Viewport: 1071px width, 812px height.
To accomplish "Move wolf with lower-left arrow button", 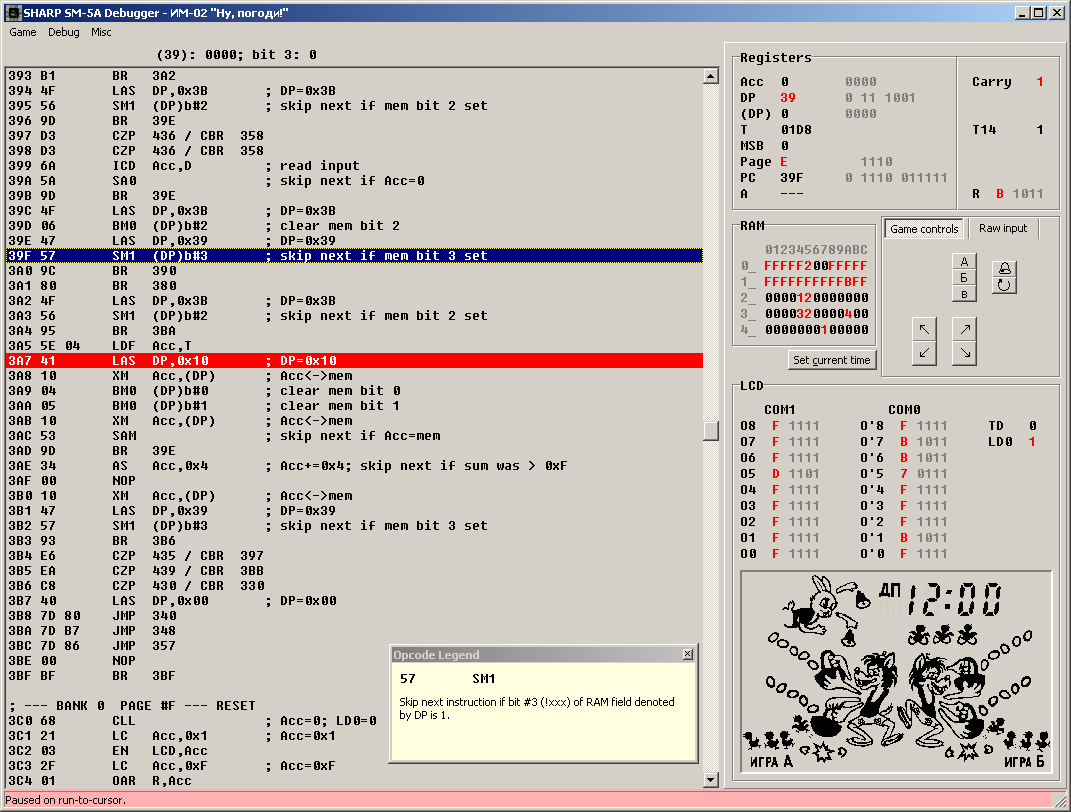I will (x=924, y=352).
